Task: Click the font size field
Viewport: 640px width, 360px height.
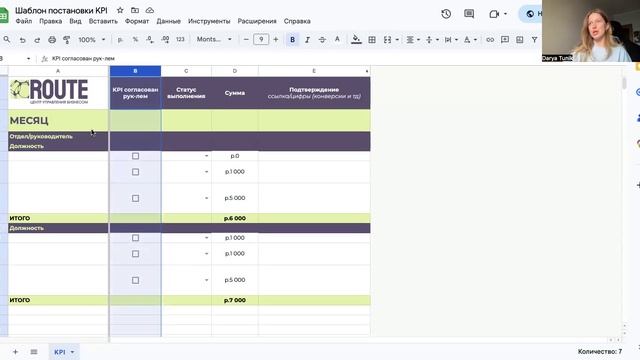Action: [261, 40]
